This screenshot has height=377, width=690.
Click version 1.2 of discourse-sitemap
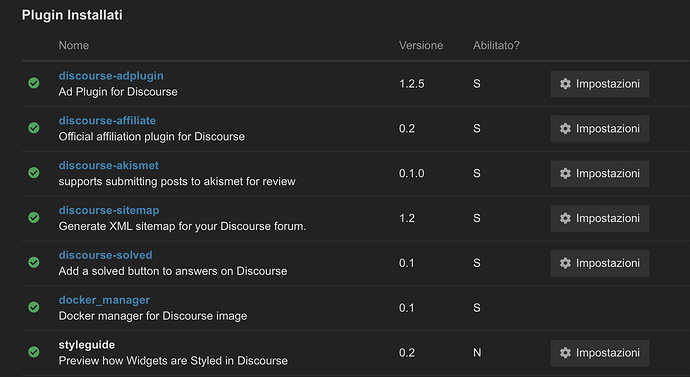point(407,219)
